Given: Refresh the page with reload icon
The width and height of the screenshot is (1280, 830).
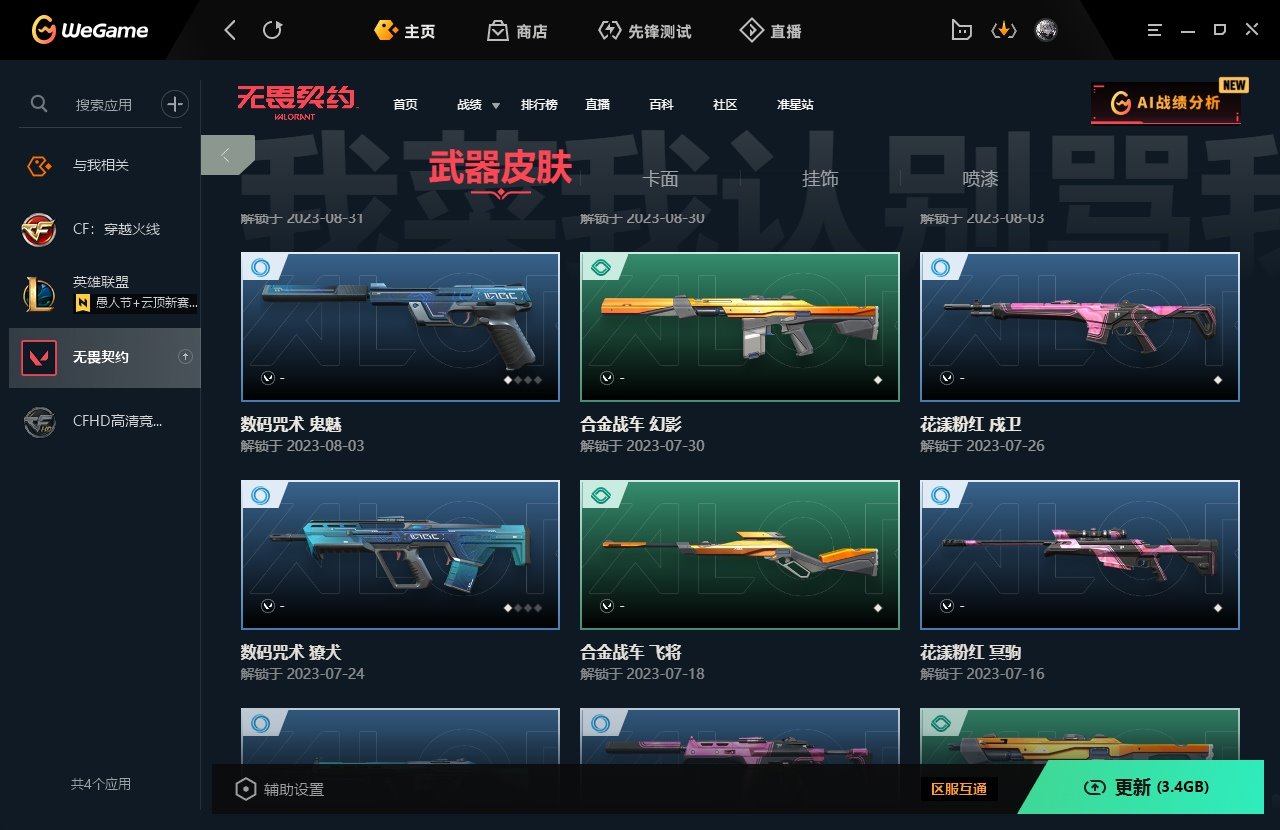Looking at the screenshot, I should (x=272, y=31).
